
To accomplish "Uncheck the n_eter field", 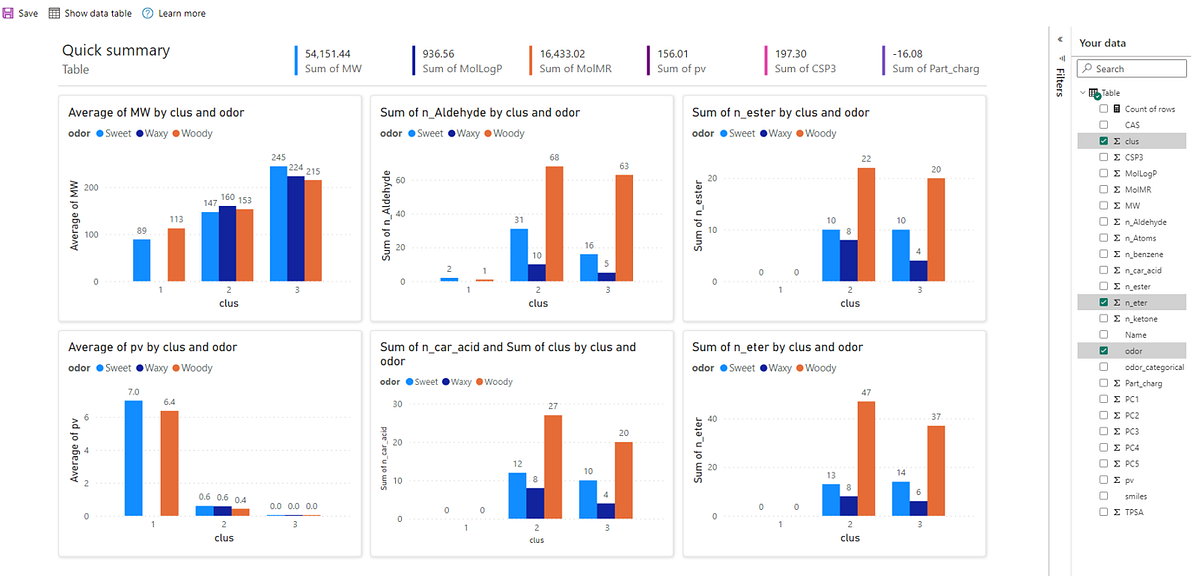I will [x=1104, y=301].
